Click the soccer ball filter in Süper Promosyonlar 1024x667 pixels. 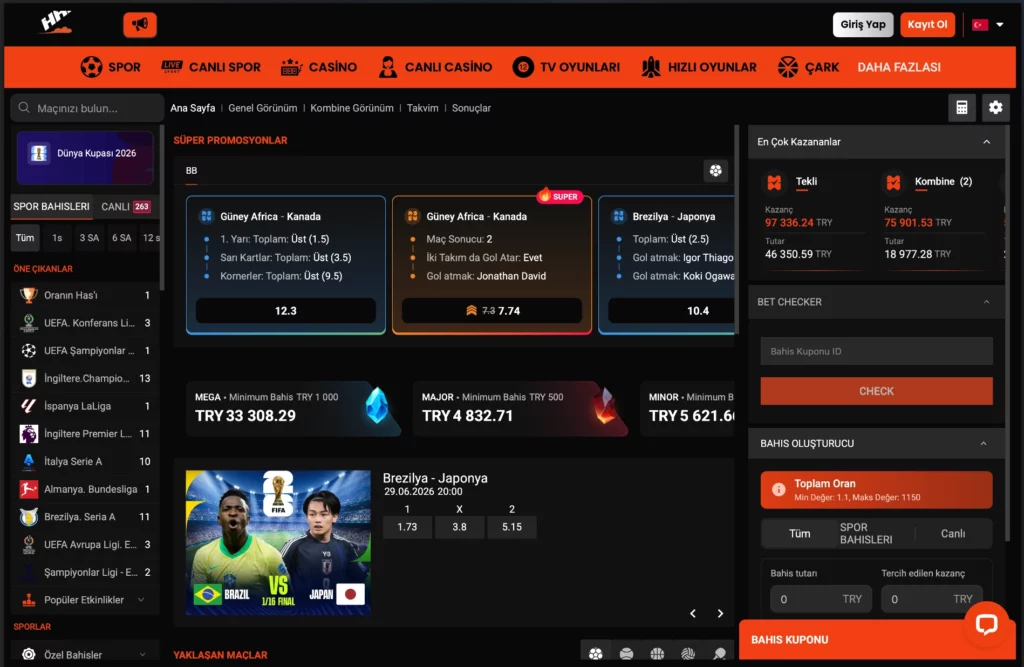716,171
